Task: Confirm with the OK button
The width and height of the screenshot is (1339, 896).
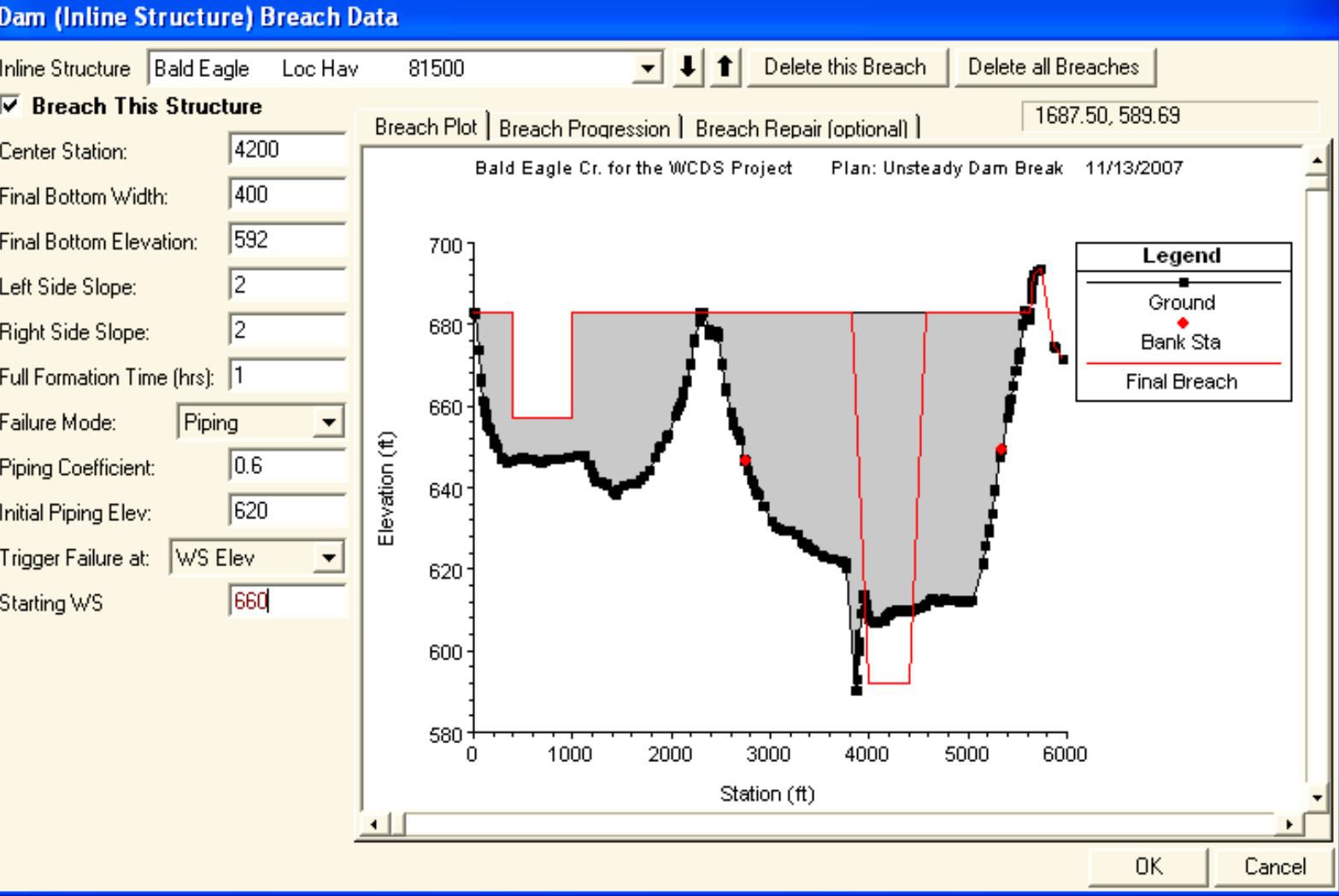Action: (1148, 866)
